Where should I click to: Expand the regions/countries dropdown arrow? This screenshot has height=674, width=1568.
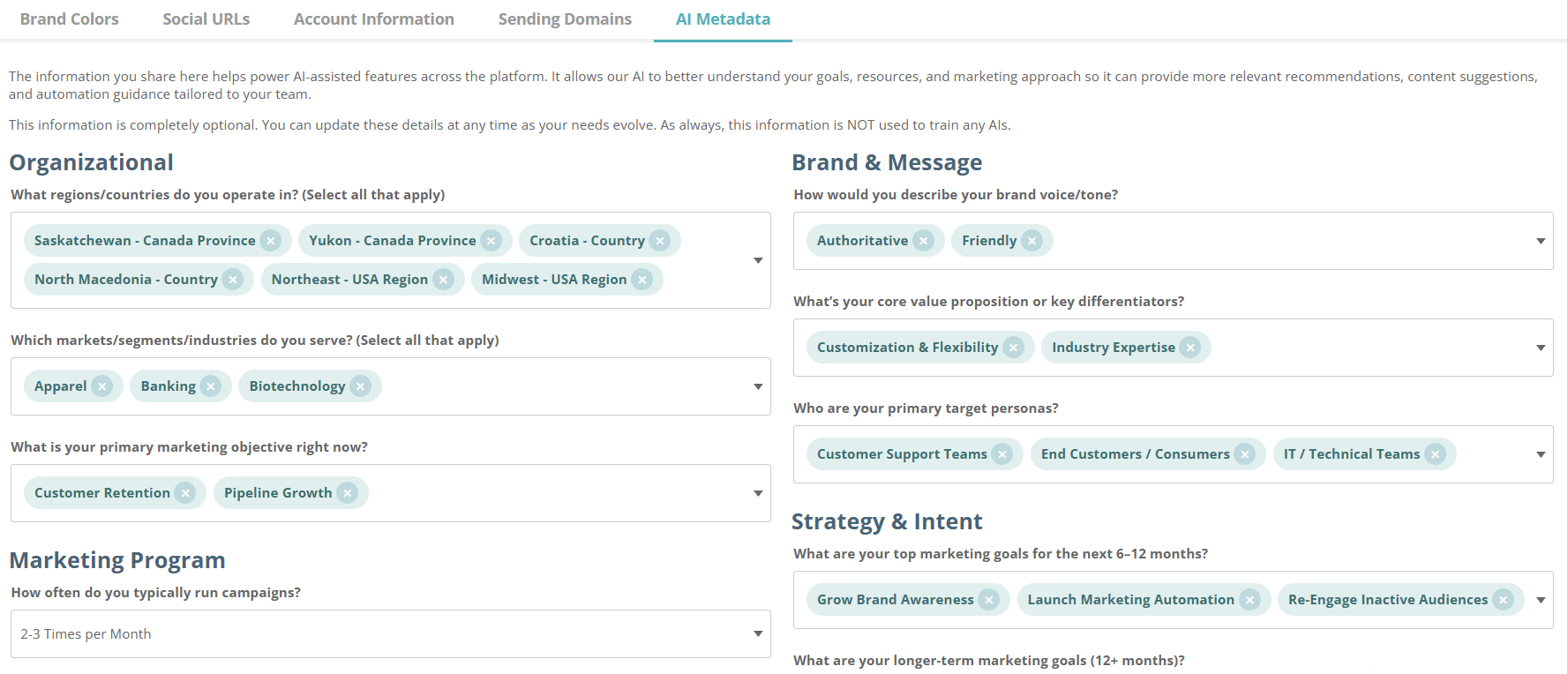pyautogui.click(x=758, y=260)
